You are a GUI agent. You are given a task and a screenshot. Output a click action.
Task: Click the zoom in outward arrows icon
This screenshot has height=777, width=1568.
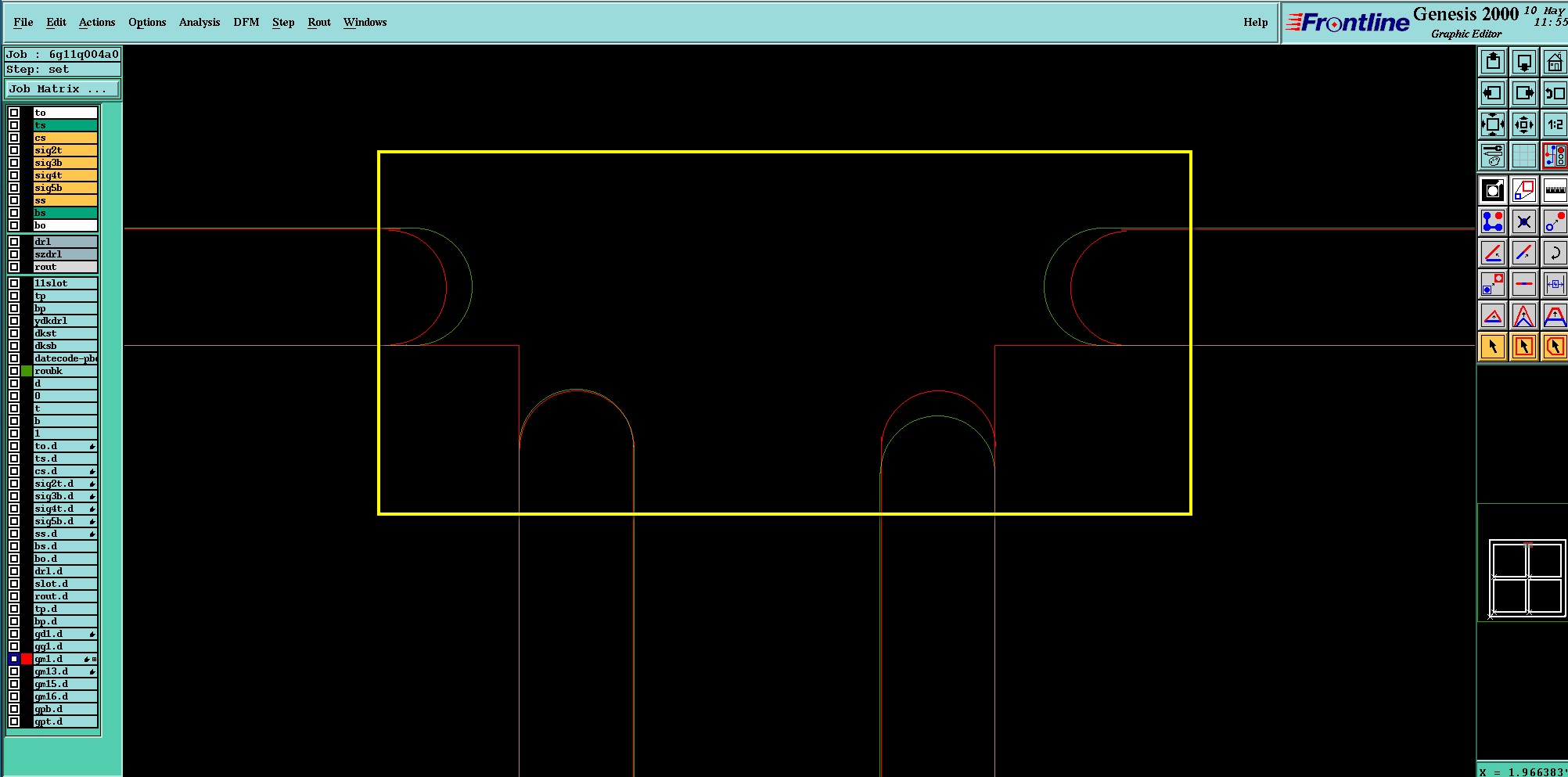(1492, 124)
